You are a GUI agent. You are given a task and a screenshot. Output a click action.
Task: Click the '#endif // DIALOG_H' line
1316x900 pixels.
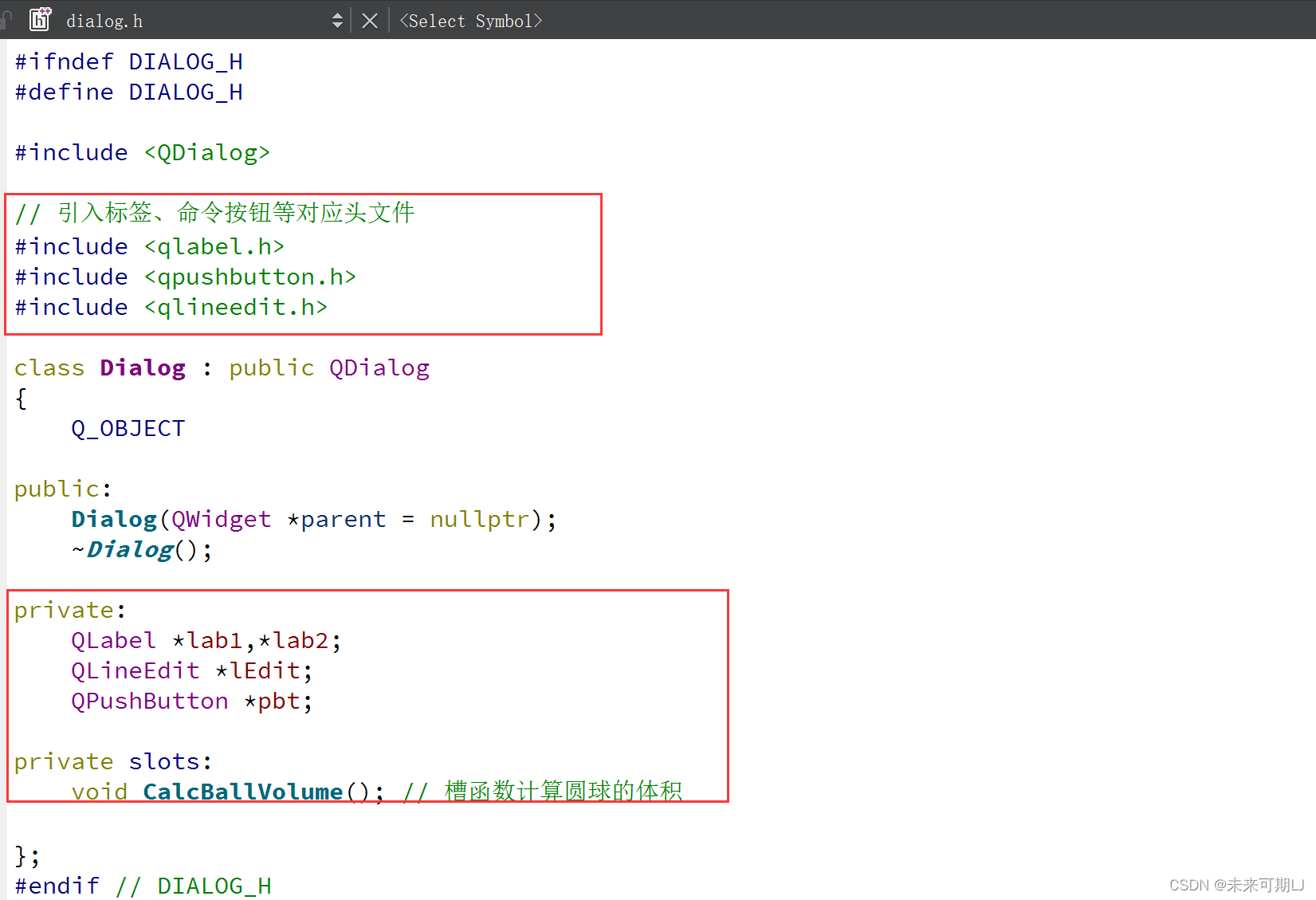pos(143,886)
